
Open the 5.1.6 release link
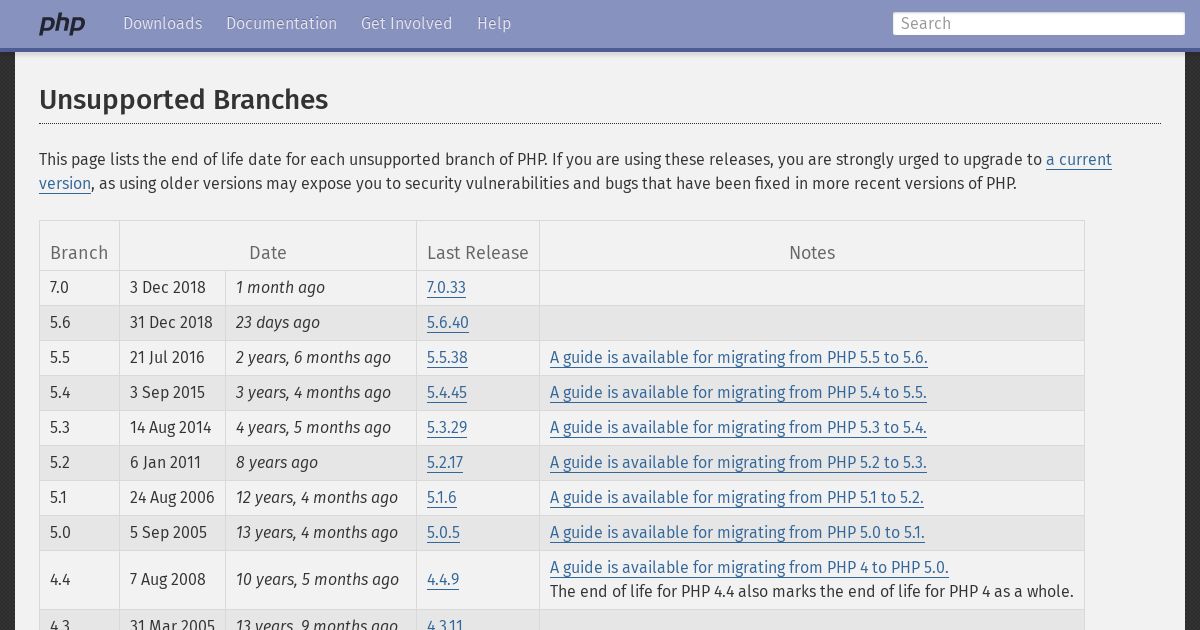[x=441, y=498]
